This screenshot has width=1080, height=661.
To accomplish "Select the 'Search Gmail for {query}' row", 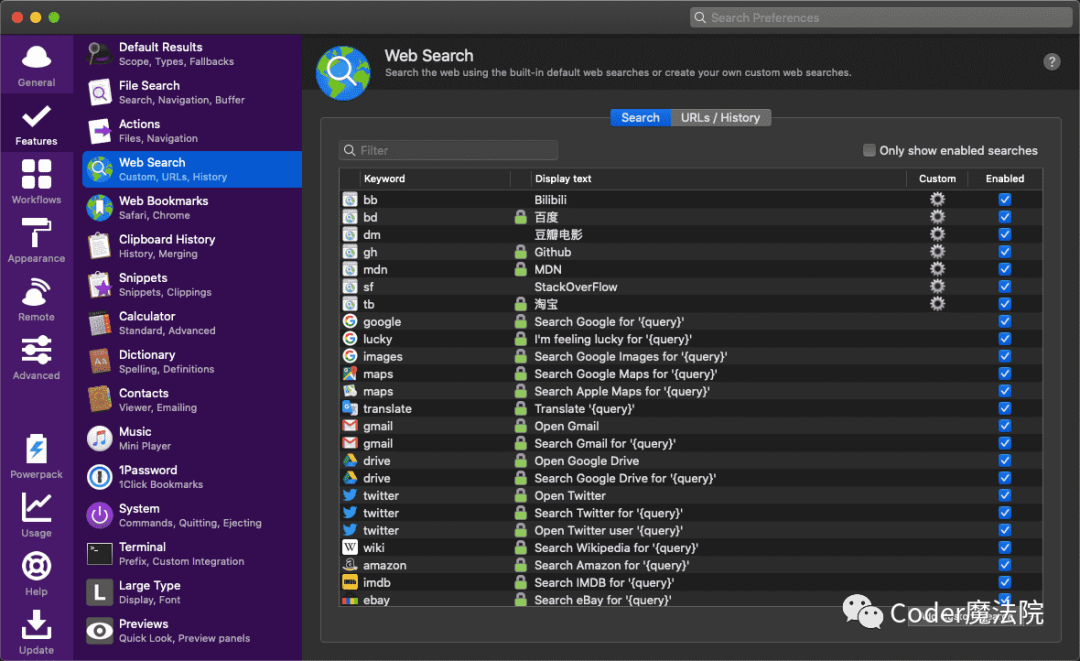I will coord(691,443).
